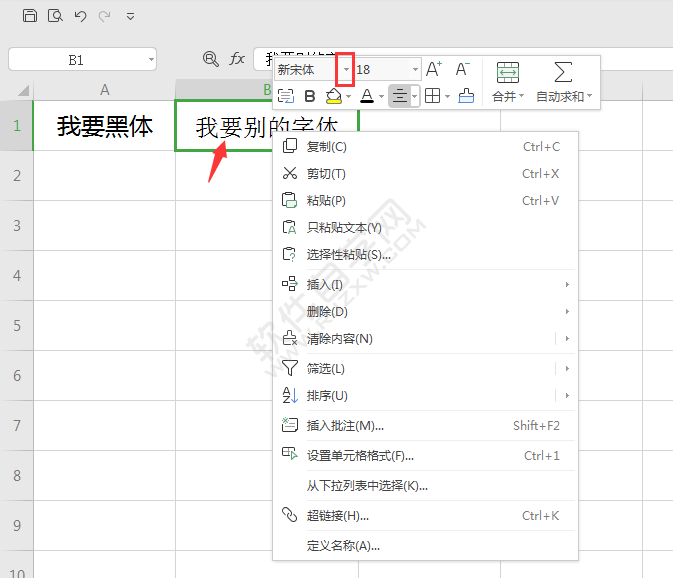Click cell A4 in the grid

point(104,275)
